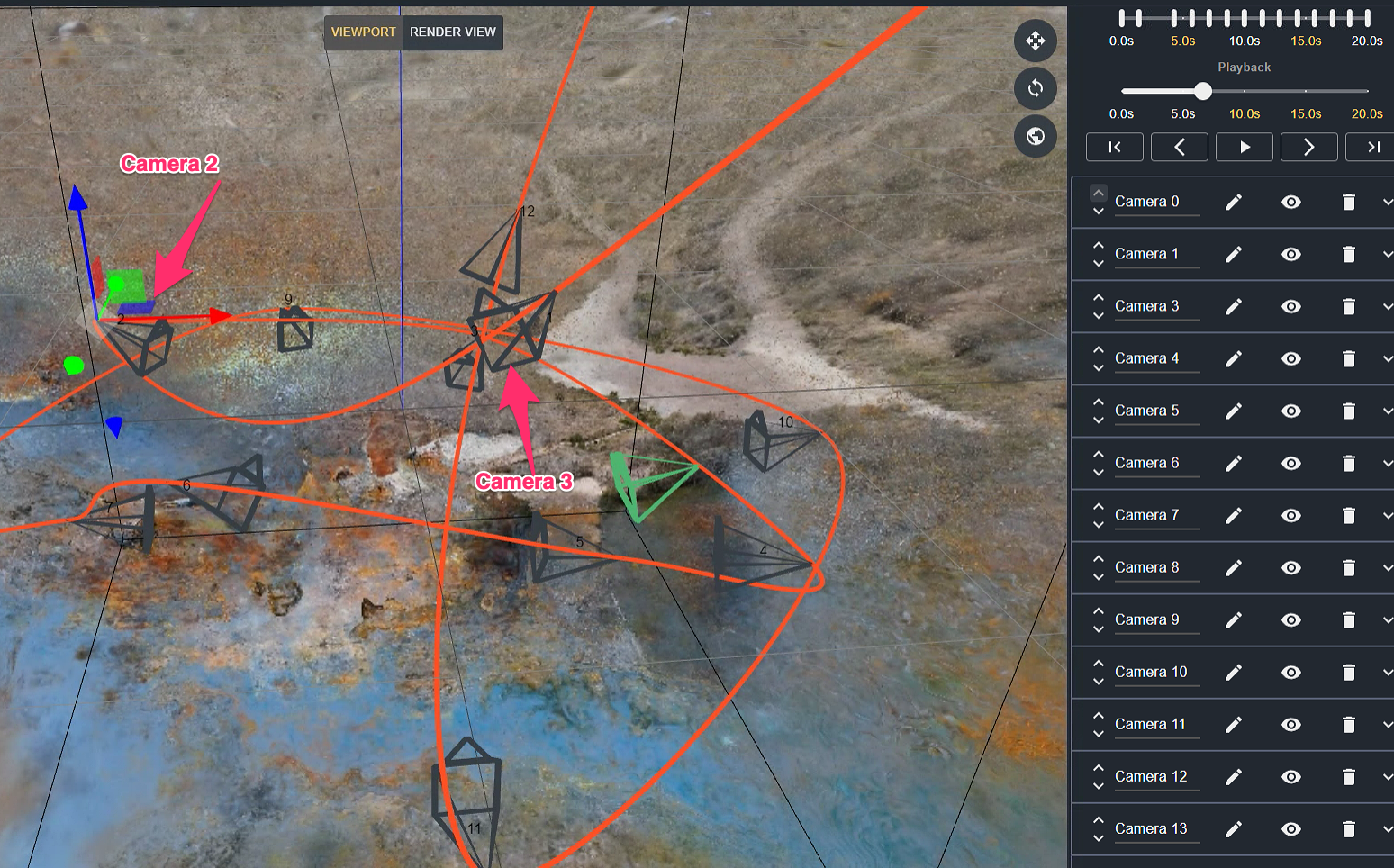Click the blue Z-axis gizmo arrow
The width and height of the screenshot is (1394, 868).
click(x=78, y=198)
